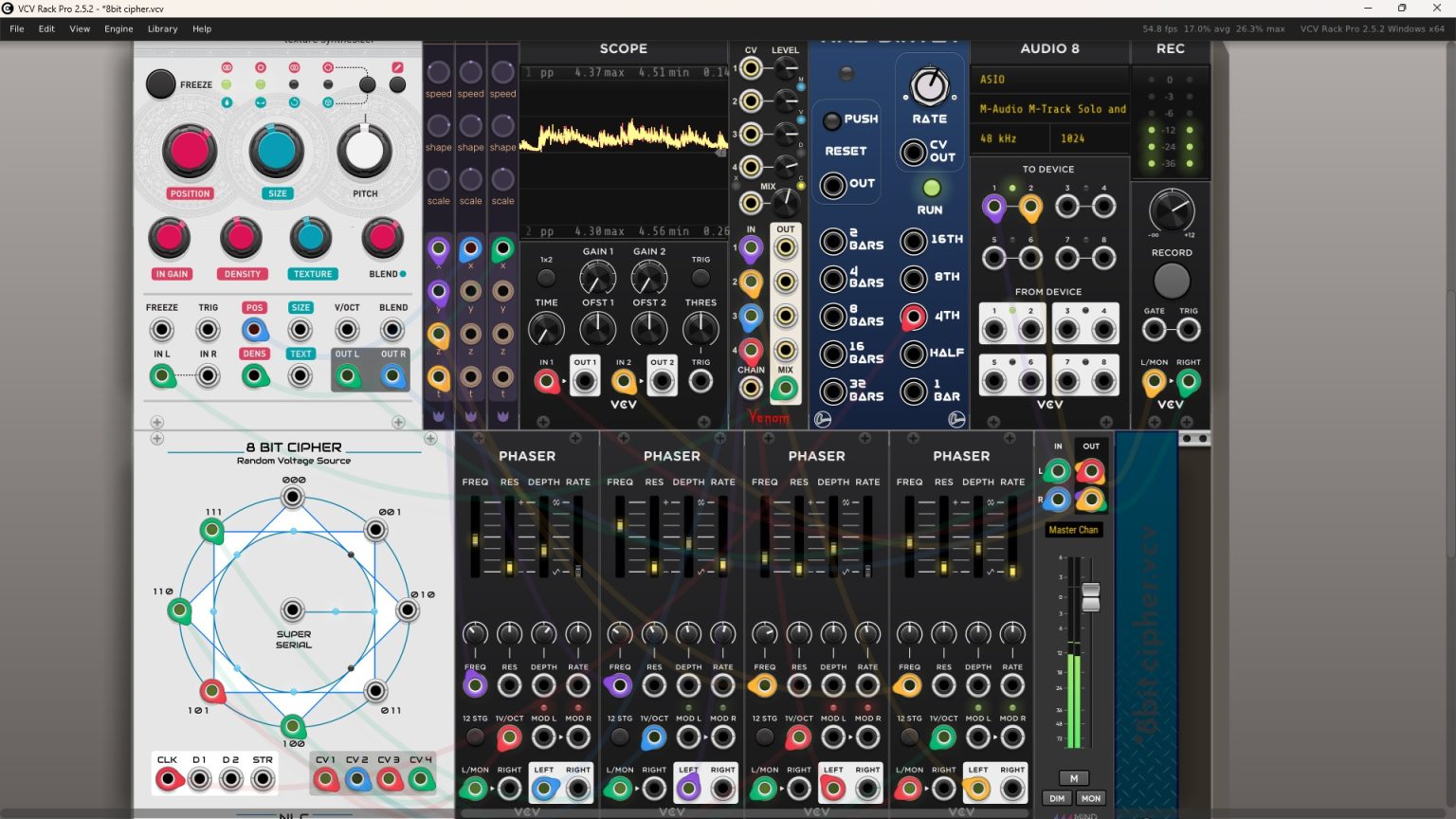This screenshot has width=1456, height=819.
Task: Click the Venom mixer CHAIN jack
Action: coord(751,388)
